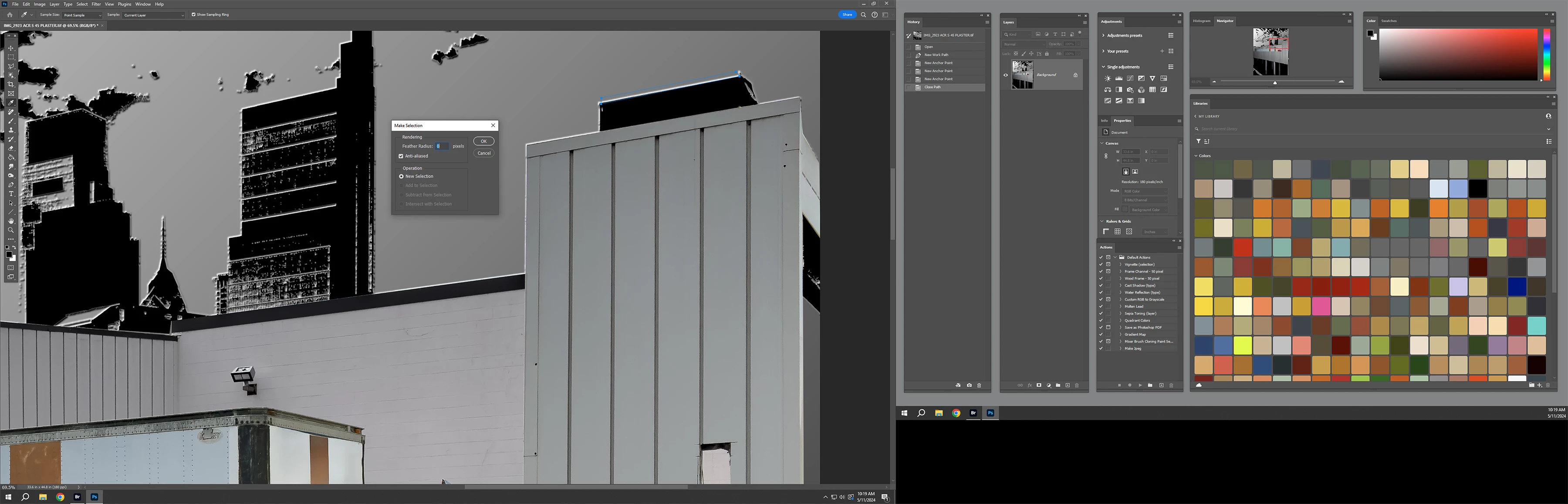This screenshot has width=1568, height=504.
Task: Hide the Background layer visibility eye
Action: tap(1006, 75)
